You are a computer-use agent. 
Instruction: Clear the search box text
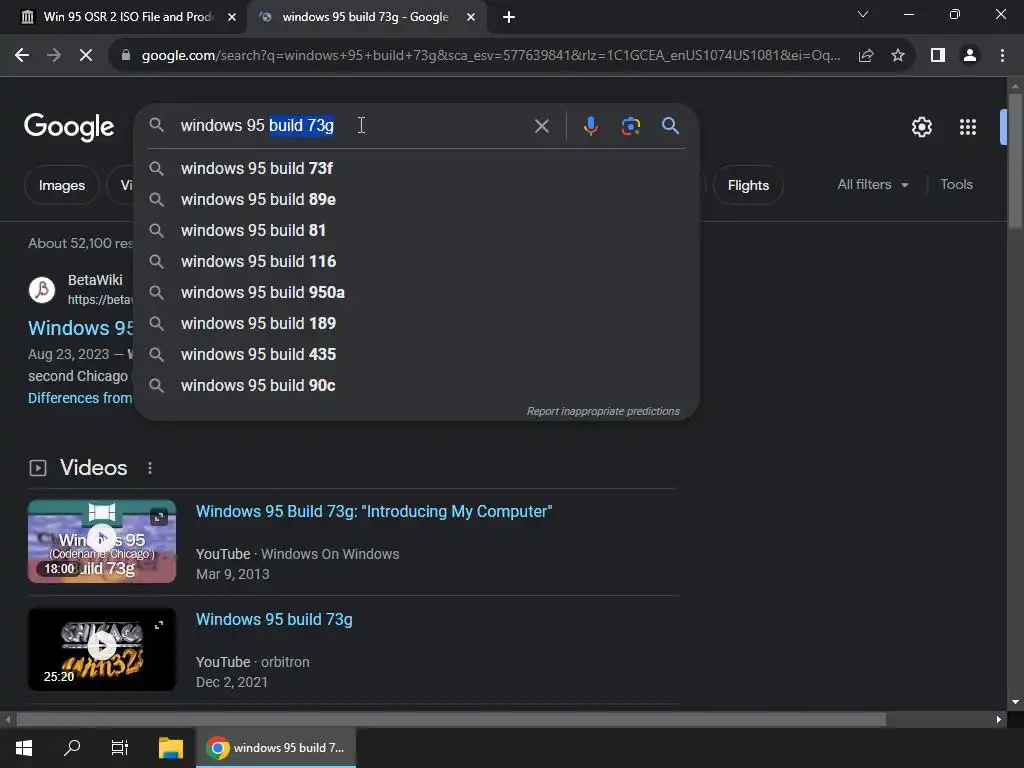(541, 126)
